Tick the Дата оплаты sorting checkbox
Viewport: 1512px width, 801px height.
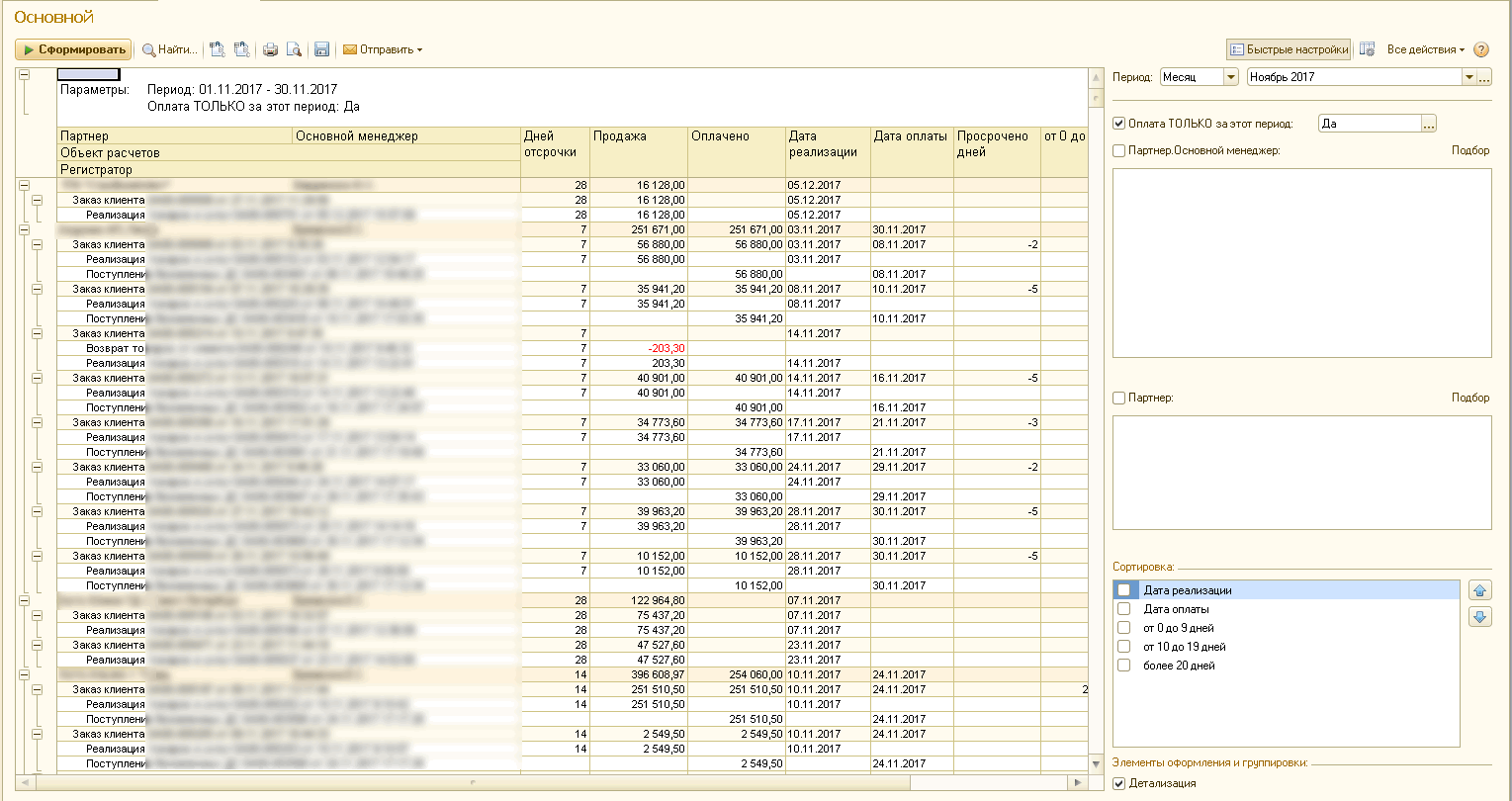tap(1123, 609)
